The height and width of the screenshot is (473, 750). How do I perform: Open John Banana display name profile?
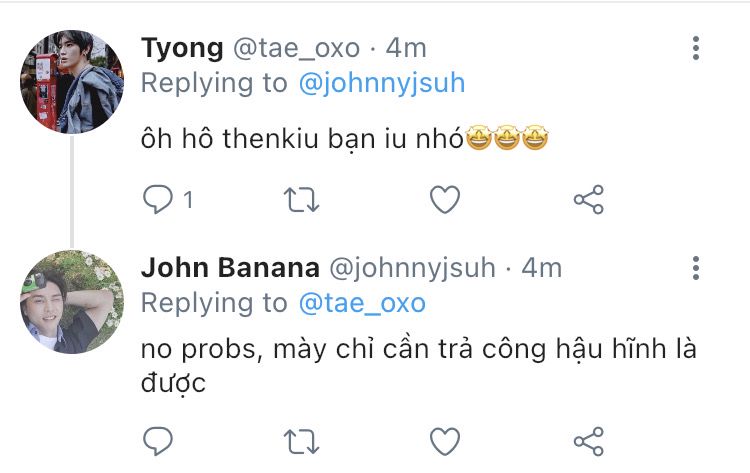[231, 268]
